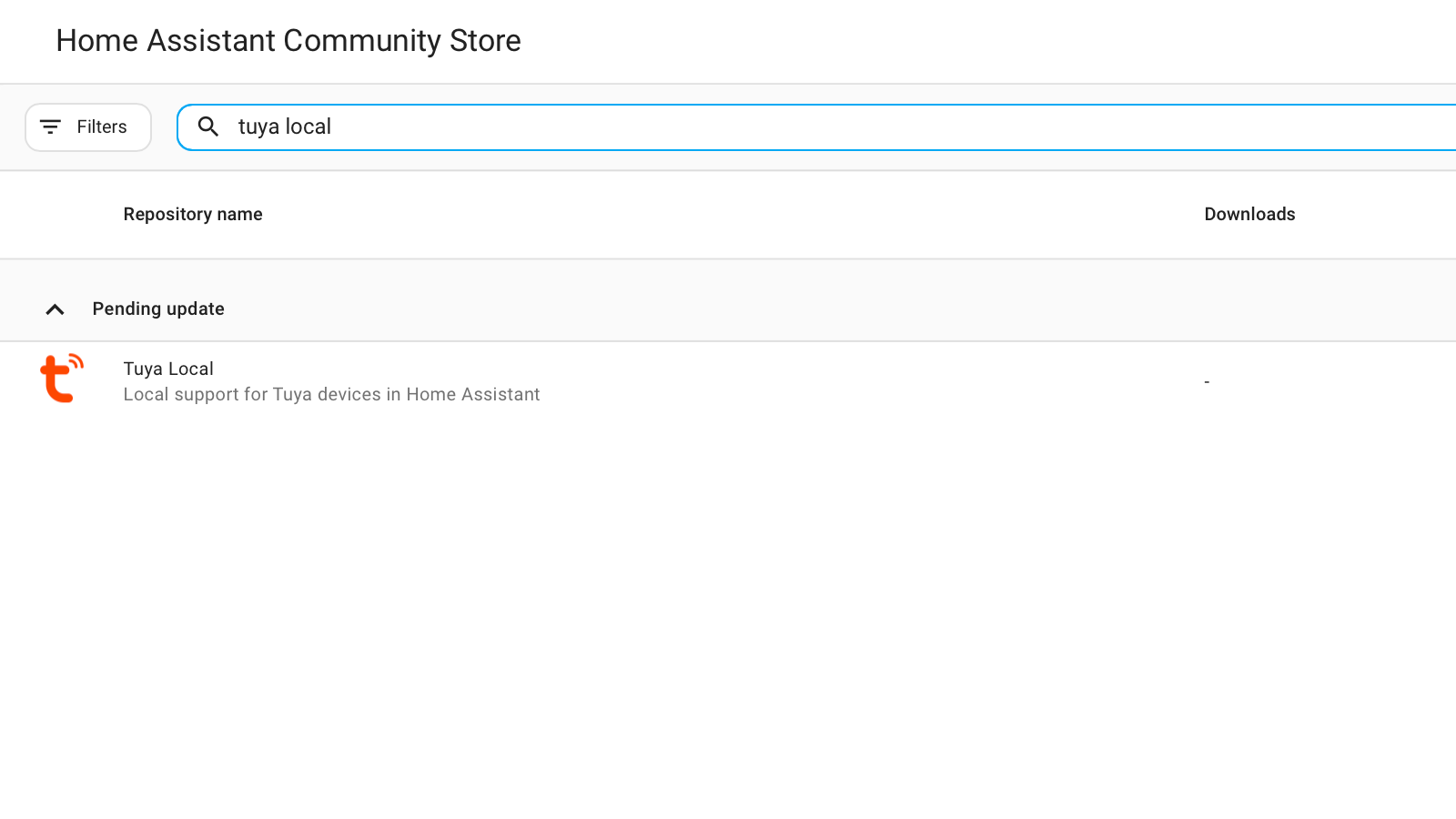Click the Home Assistant Community Store title
The height and width of the screenshot is (819, 1456).
tap(288, 41)
